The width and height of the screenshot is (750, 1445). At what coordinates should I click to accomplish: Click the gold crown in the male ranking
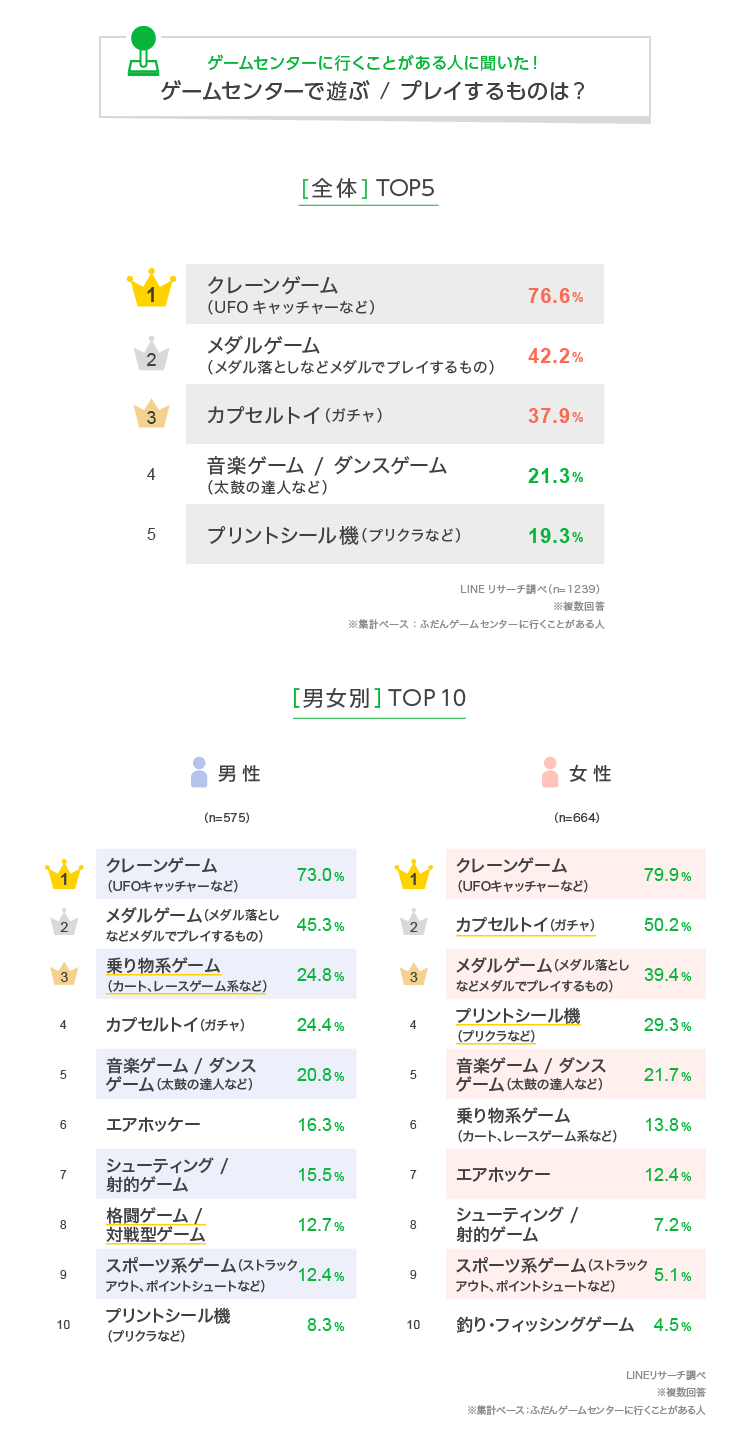64,875
